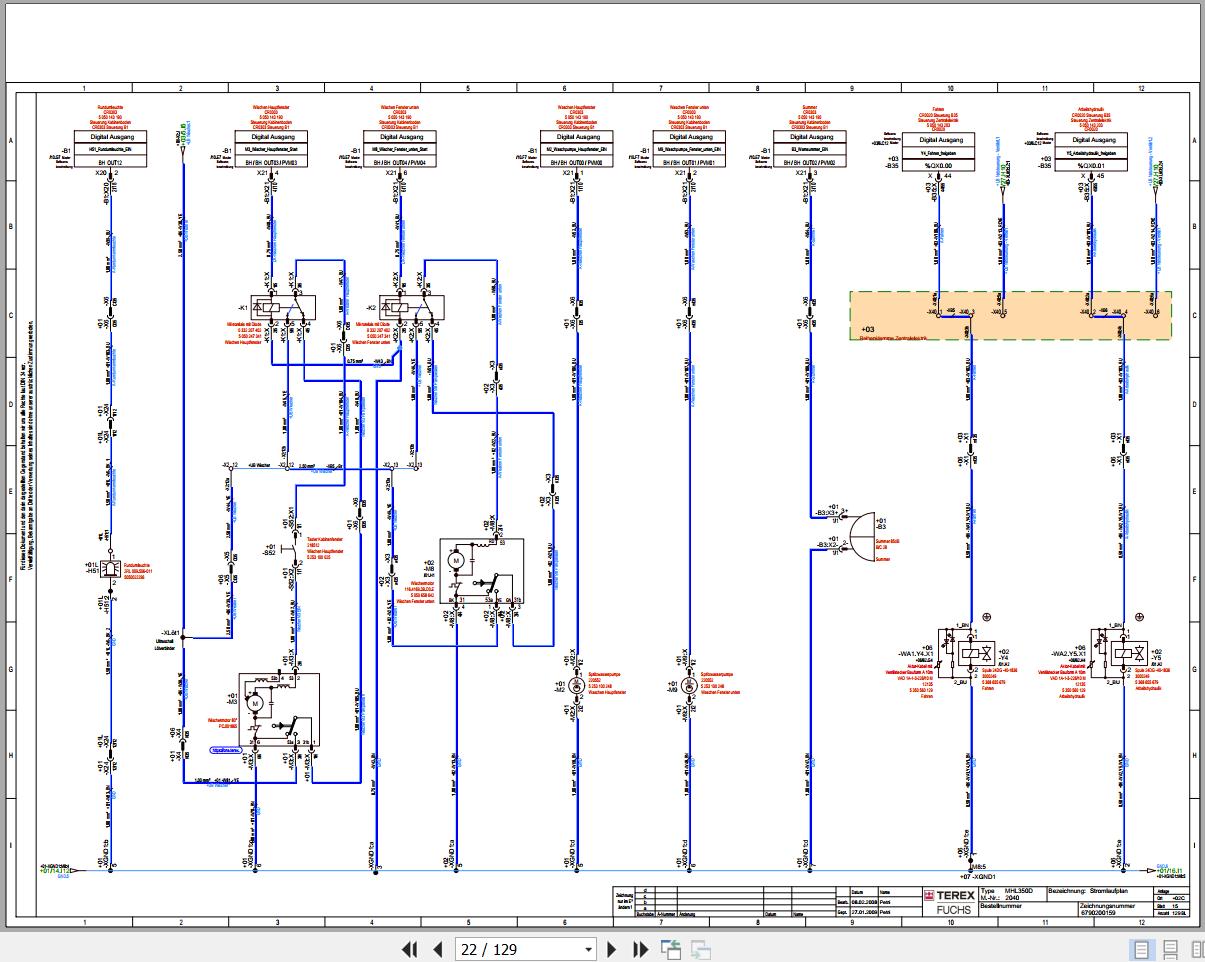The height and width of the screenshot is (962, 1205).
Task: Open the page number dropdown arrow
Action: 588,949
